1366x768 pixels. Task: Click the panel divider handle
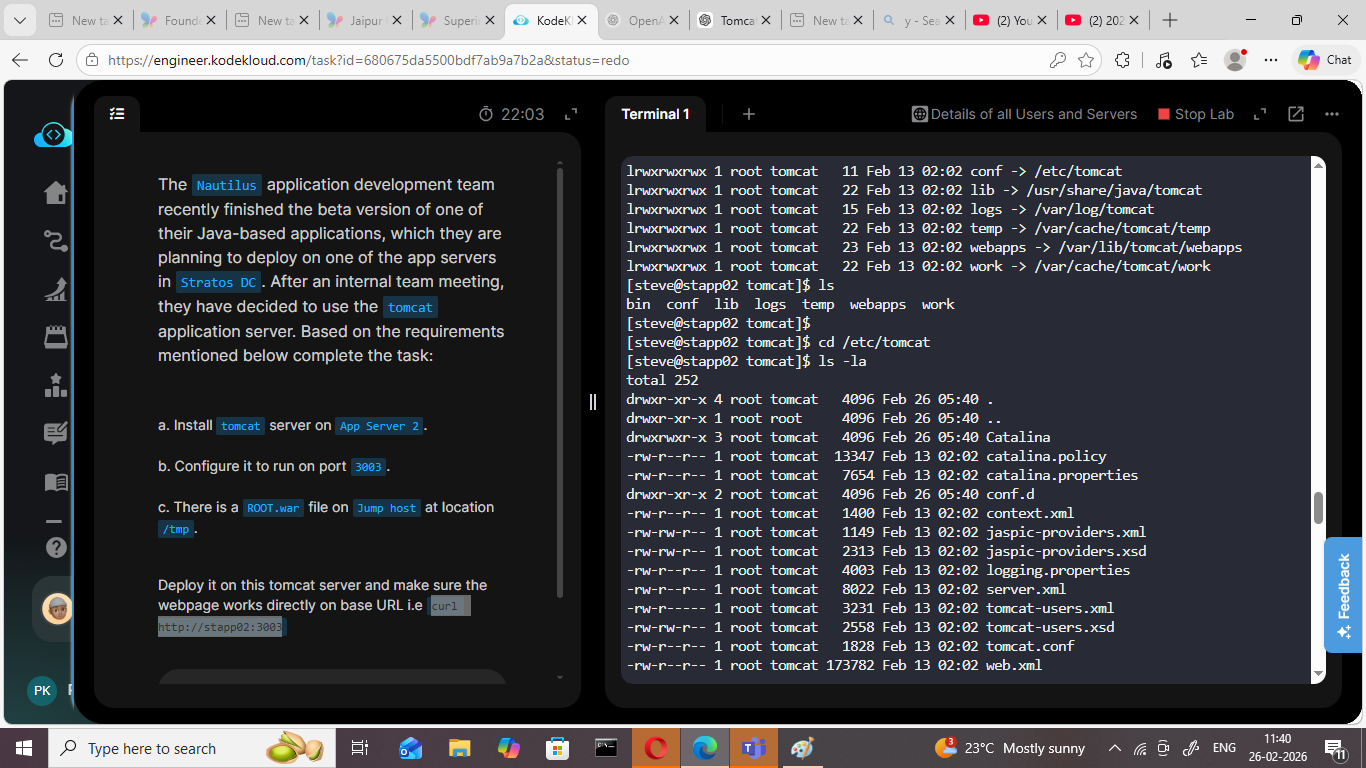592,402
